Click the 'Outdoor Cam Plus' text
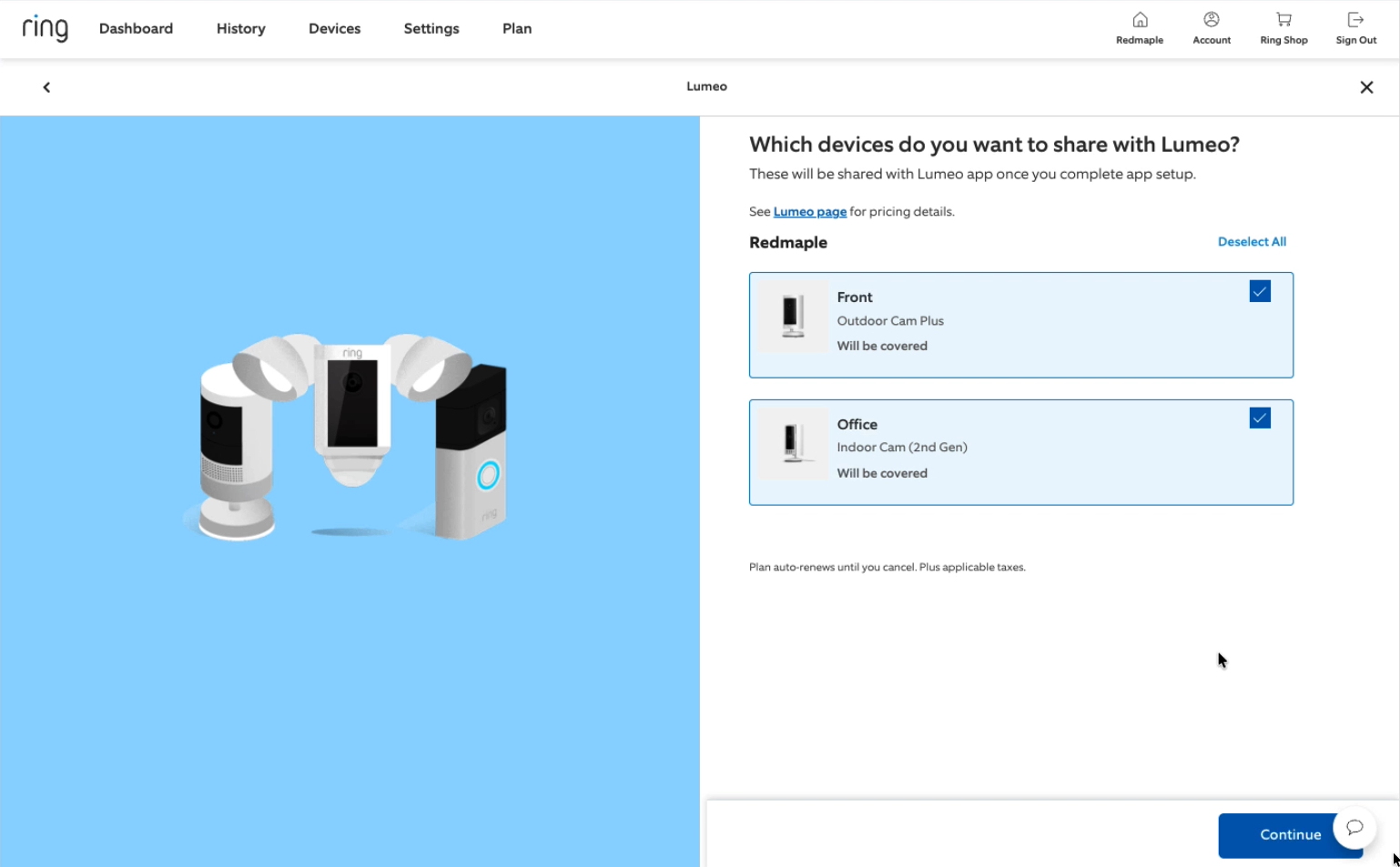This screenshot has height=867, width=1400. pyautogui.click(x=890, y=321)
